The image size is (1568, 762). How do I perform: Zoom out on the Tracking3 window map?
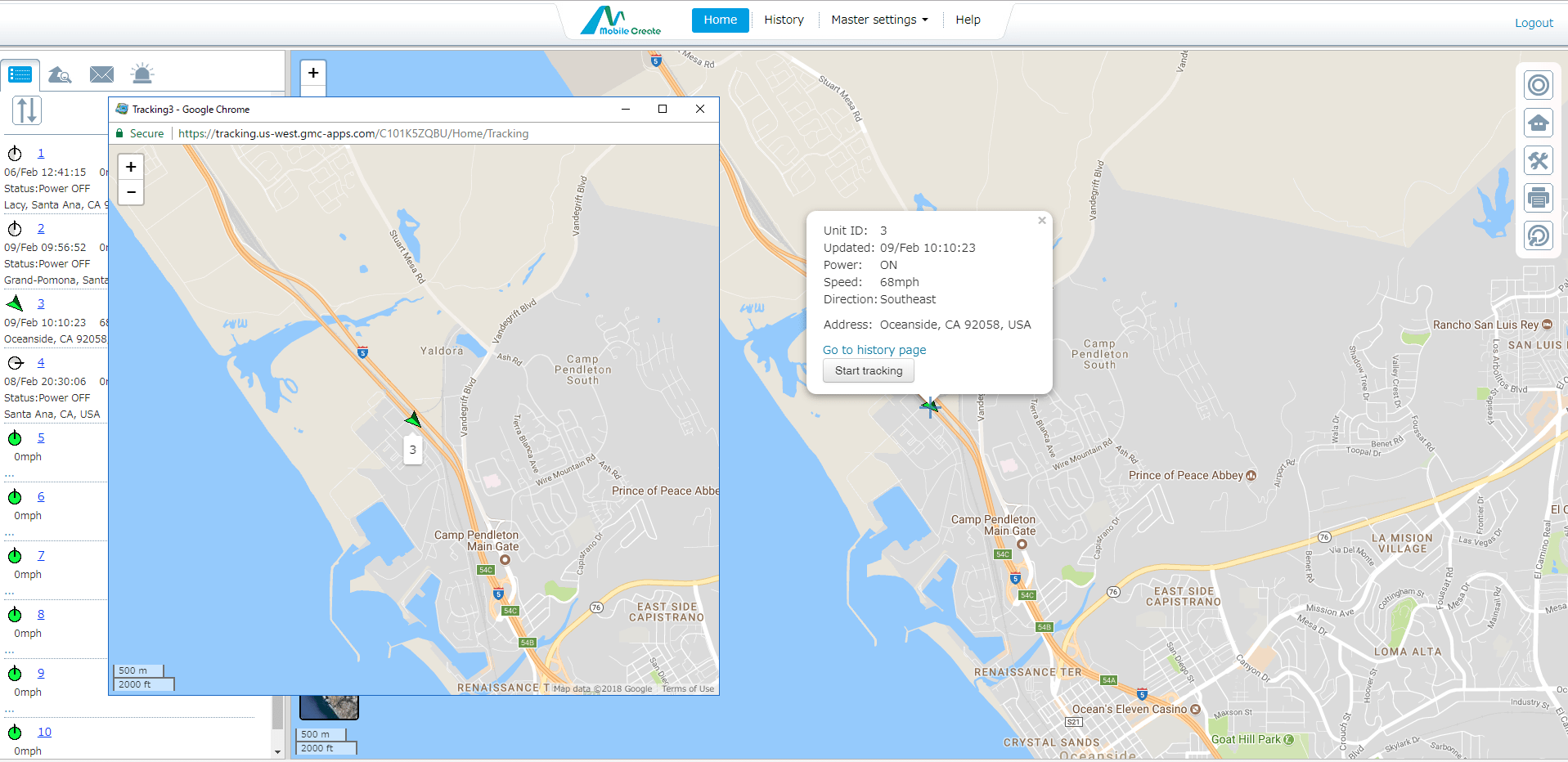click(x=131, y=192)
